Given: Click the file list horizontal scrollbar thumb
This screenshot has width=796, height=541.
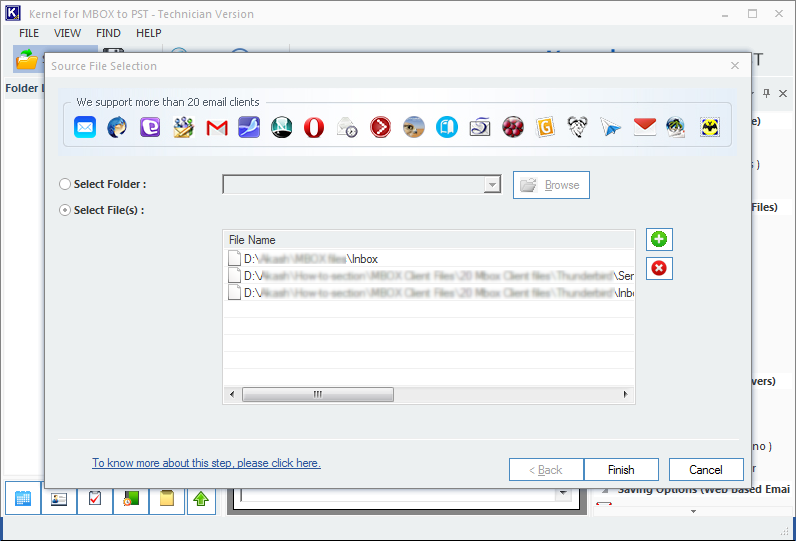Looking at the screenshot, I should tap(318, 394).
